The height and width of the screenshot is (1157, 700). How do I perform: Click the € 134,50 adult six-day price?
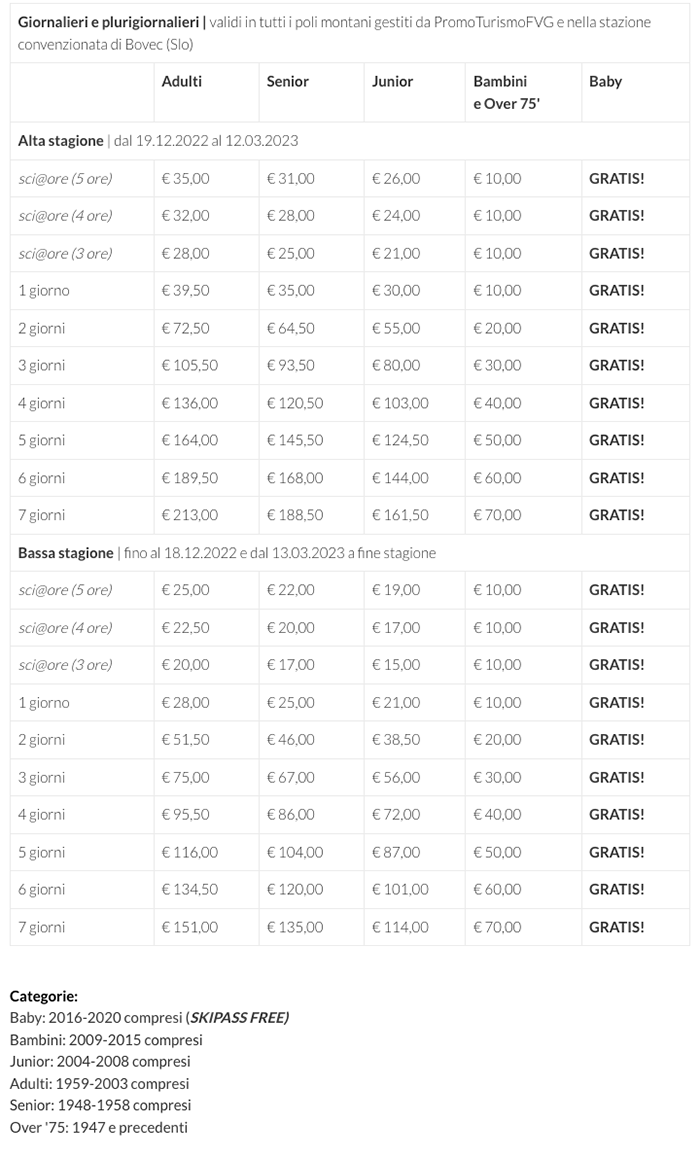coord(189,889)
